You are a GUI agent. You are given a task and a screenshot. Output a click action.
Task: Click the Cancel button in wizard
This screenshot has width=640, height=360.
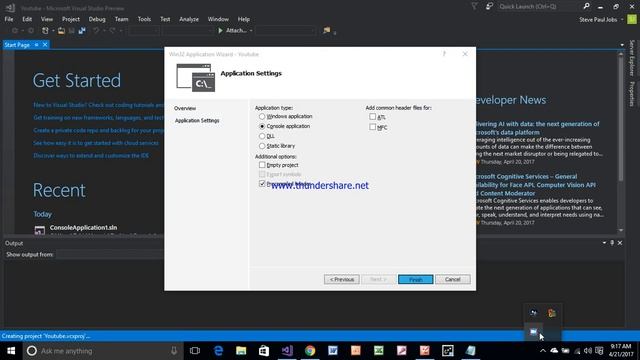coord(453,279)
